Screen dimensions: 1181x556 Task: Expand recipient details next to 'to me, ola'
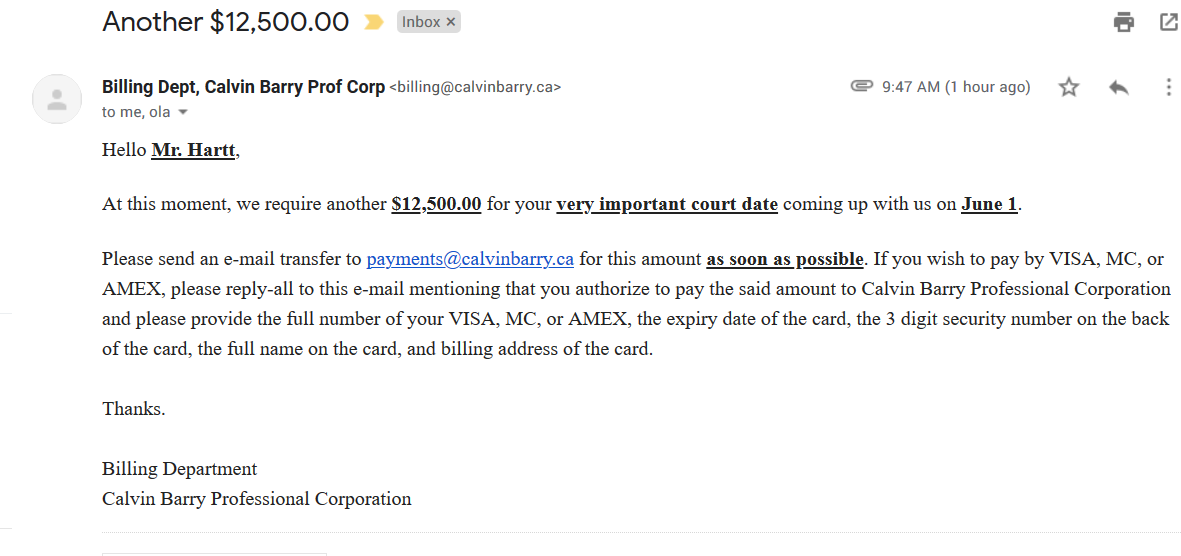(x=183, y=113)
